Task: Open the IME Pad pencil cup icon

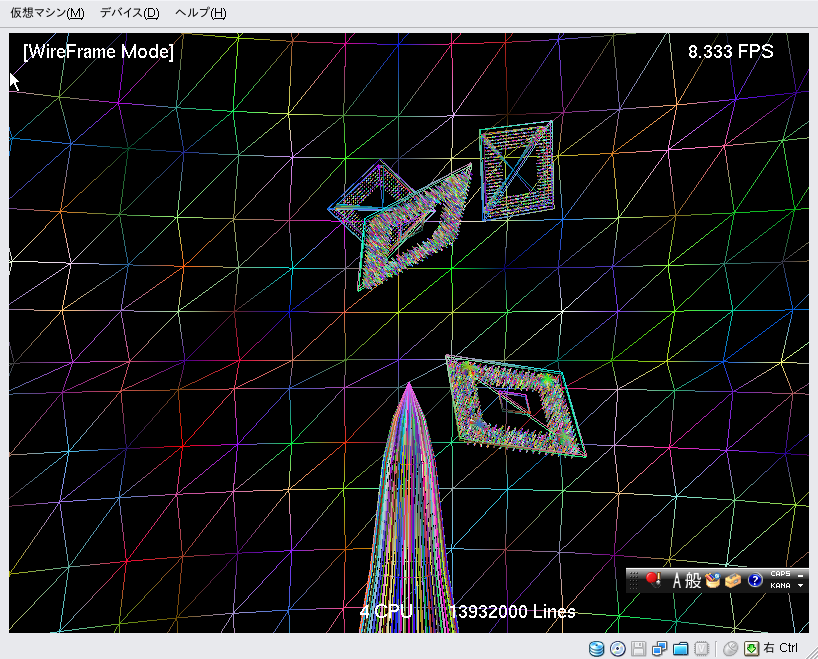Action: 712,580
